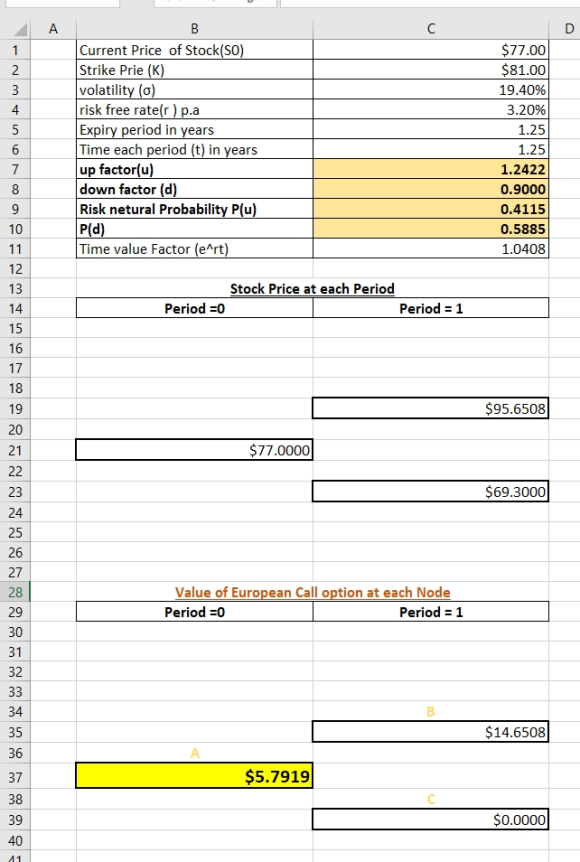The height and width of the screenshot is (862, 580).
Task: Select column A header
Action: (53, 29)
